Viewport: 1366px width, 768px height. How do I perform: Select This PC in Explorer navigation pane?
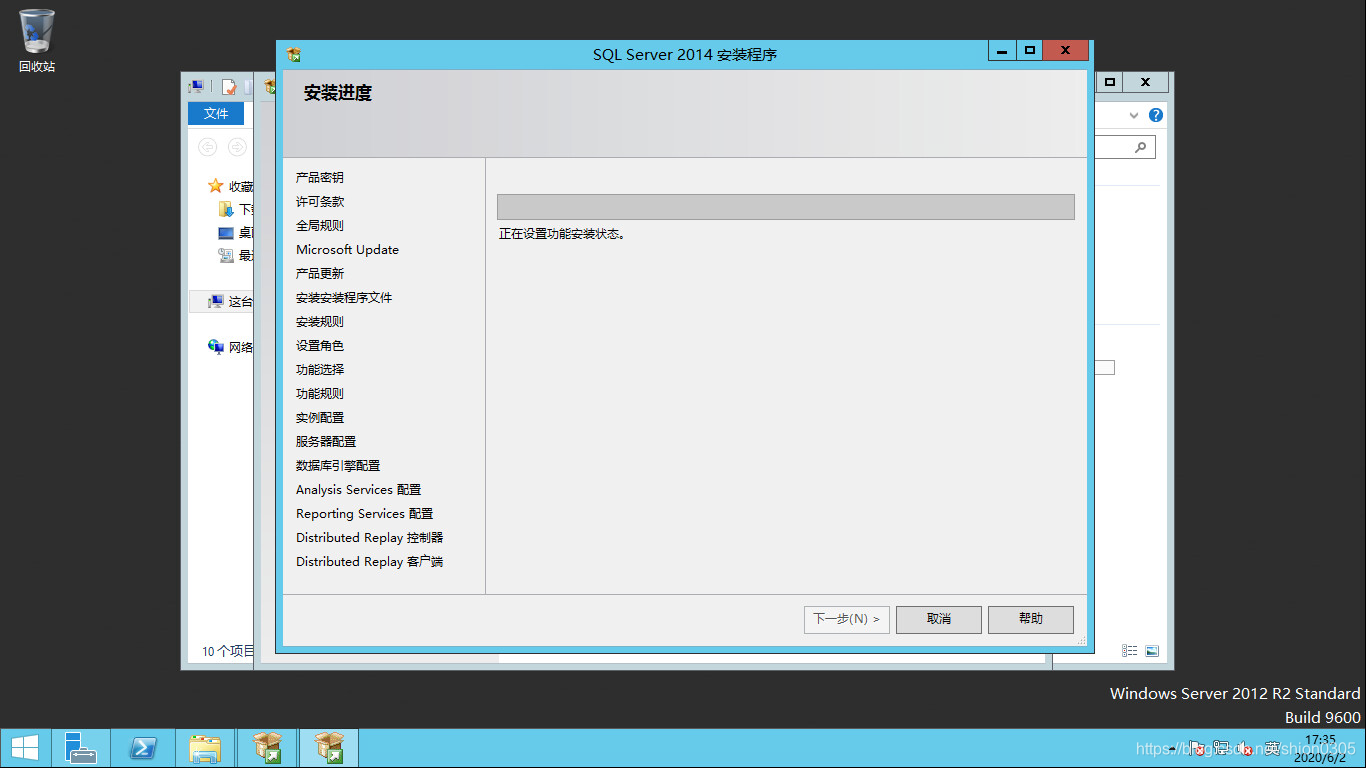click(222, 301)
